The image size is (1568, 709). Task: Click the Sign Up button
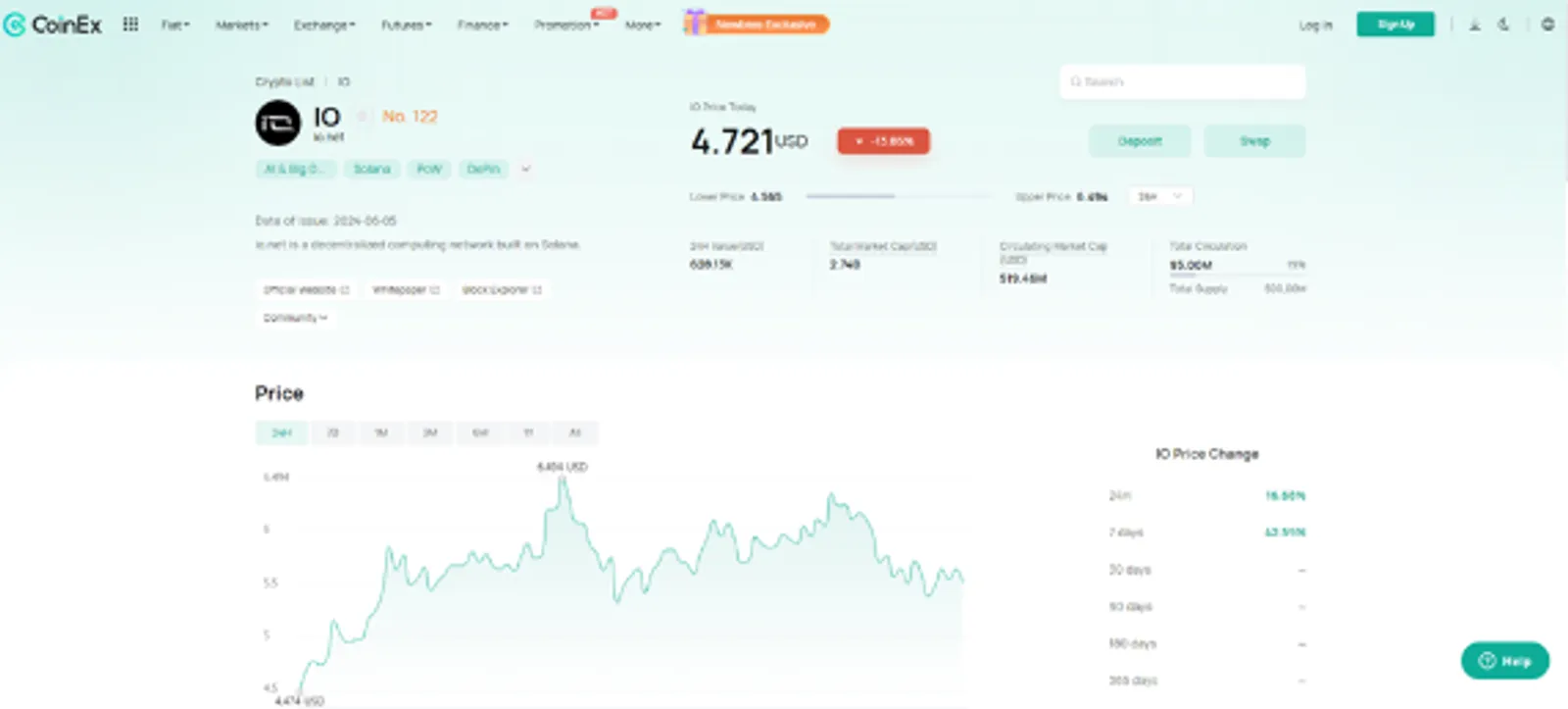[1396, 25]
